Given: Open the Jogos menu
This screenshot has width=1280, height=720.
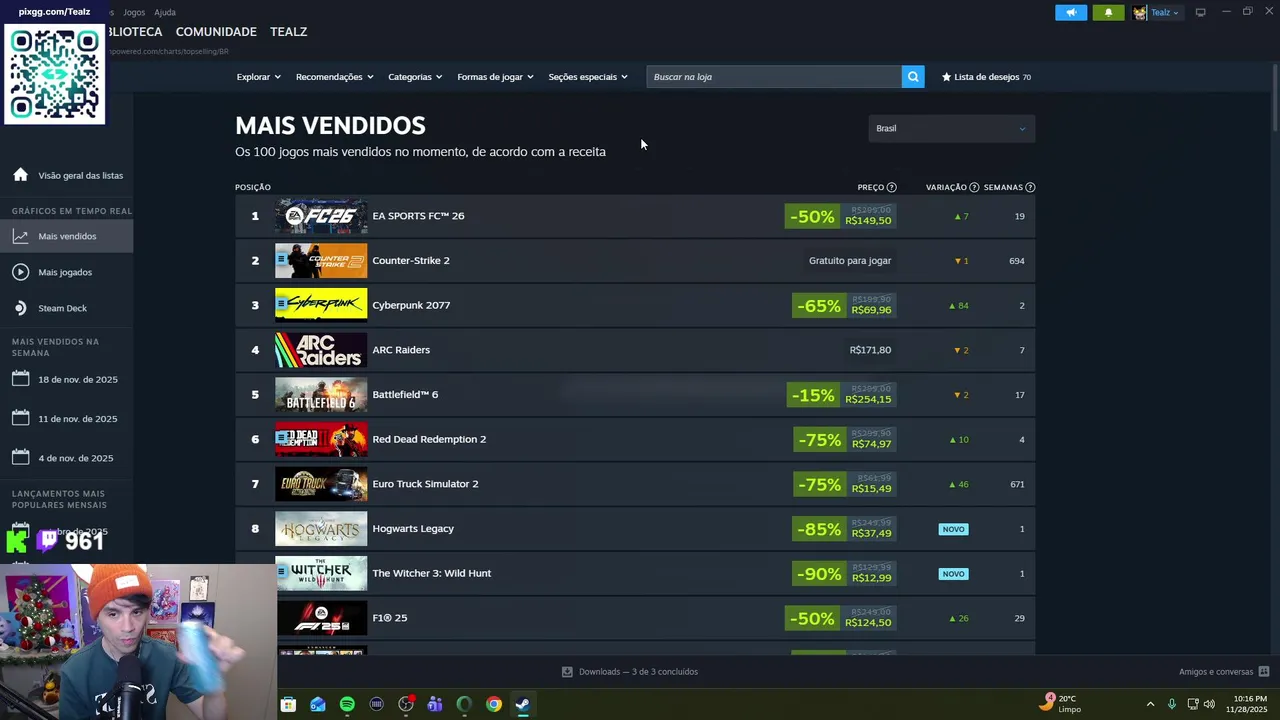Looking at the screenshot, I should pos(134,12).
